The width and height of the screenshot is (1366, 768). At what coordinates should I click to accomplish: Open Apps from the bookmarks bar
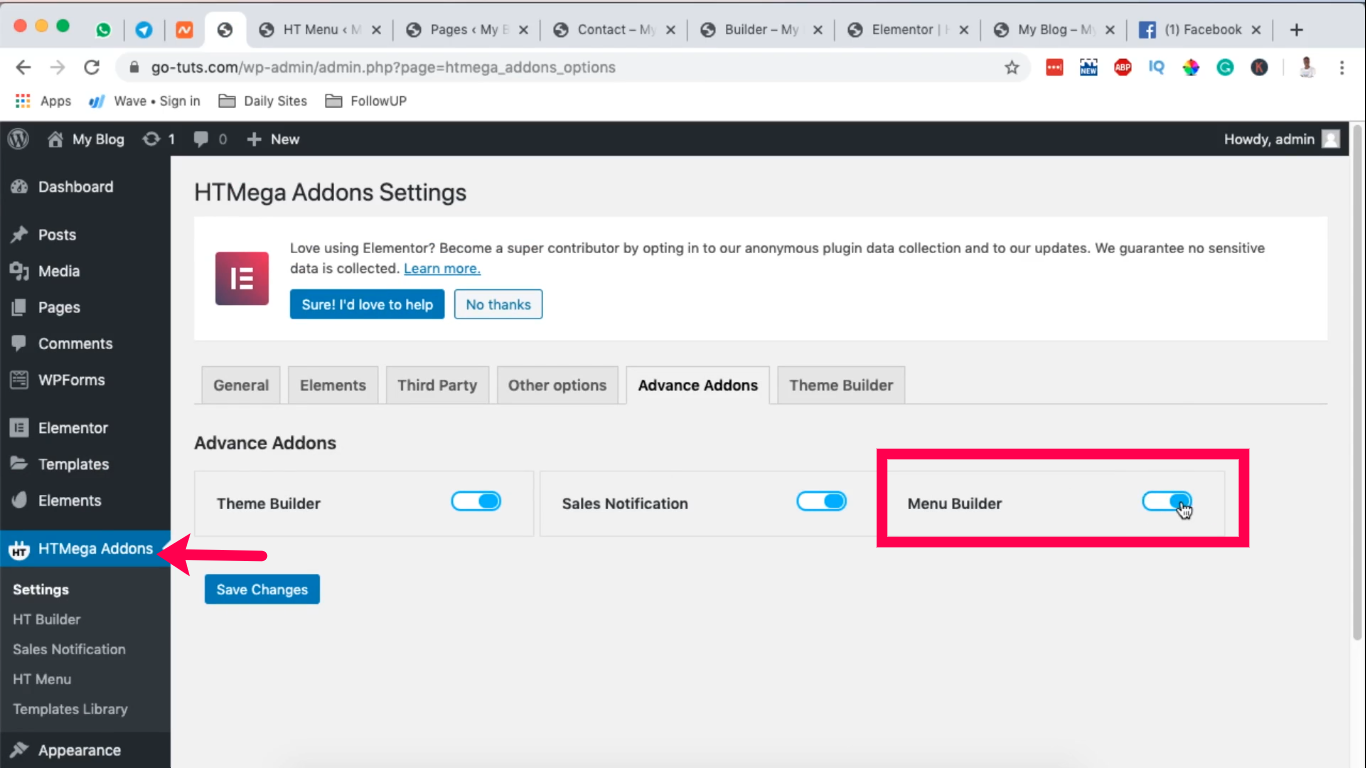(43, 101)
